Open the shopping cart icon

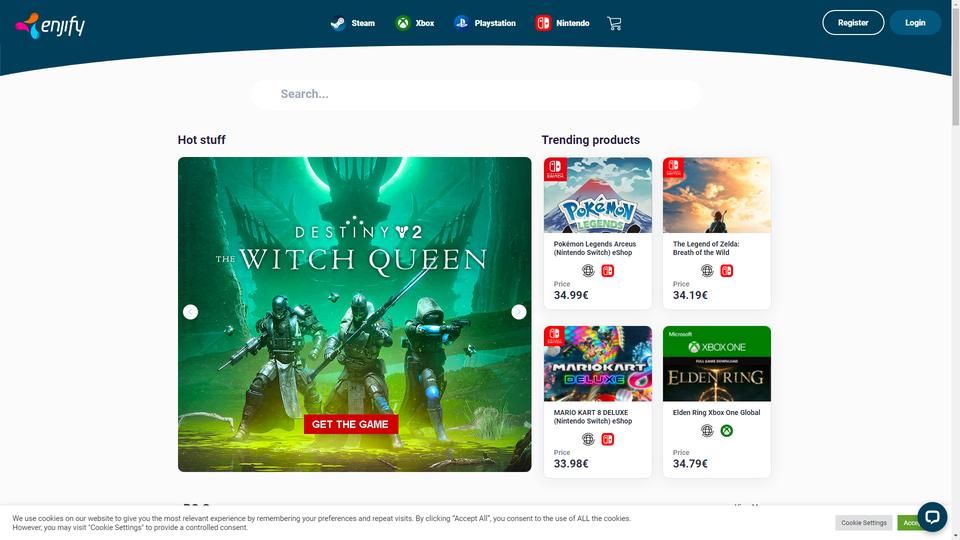point(614,23)
